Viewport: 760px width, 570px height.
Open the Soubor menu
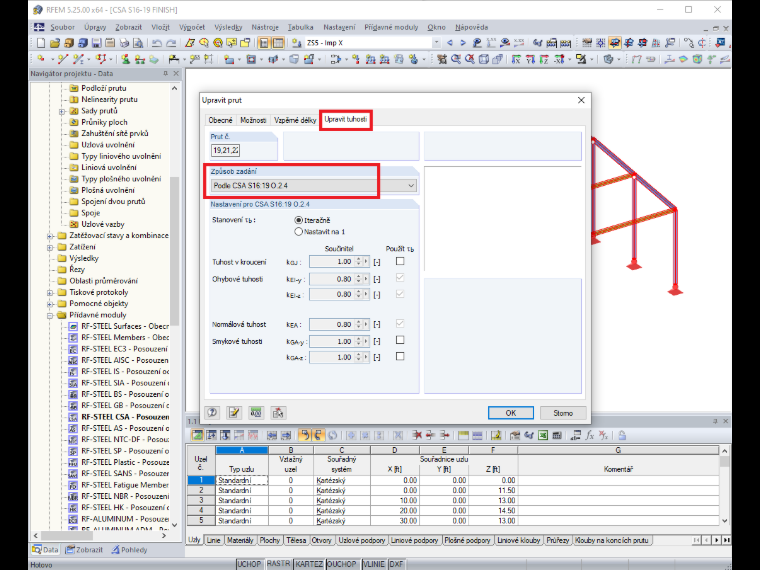(63, 27)
